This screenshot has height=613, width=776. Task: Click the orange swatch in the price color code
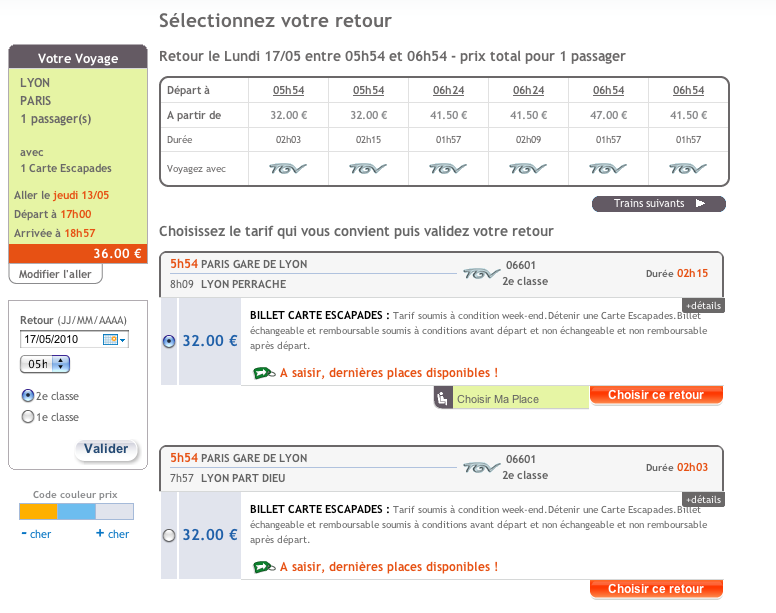click(38, 512)
